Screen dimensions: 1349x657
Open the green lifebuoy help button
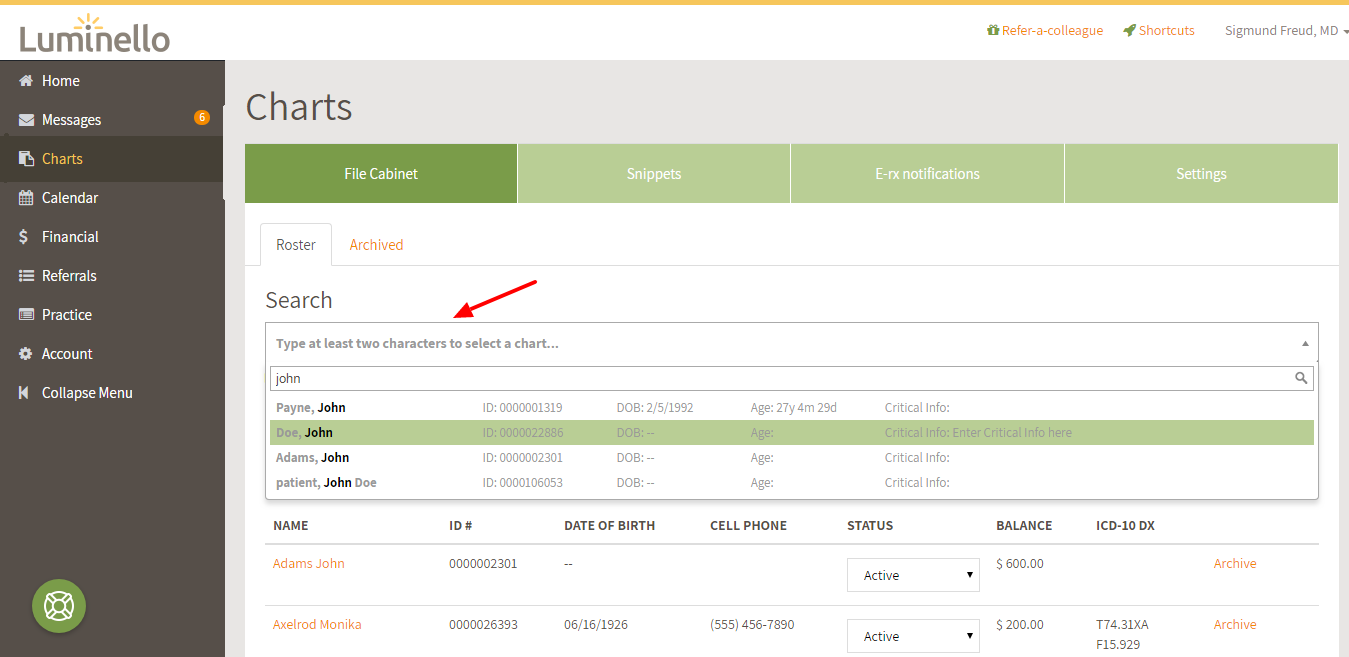coord(59,606)
